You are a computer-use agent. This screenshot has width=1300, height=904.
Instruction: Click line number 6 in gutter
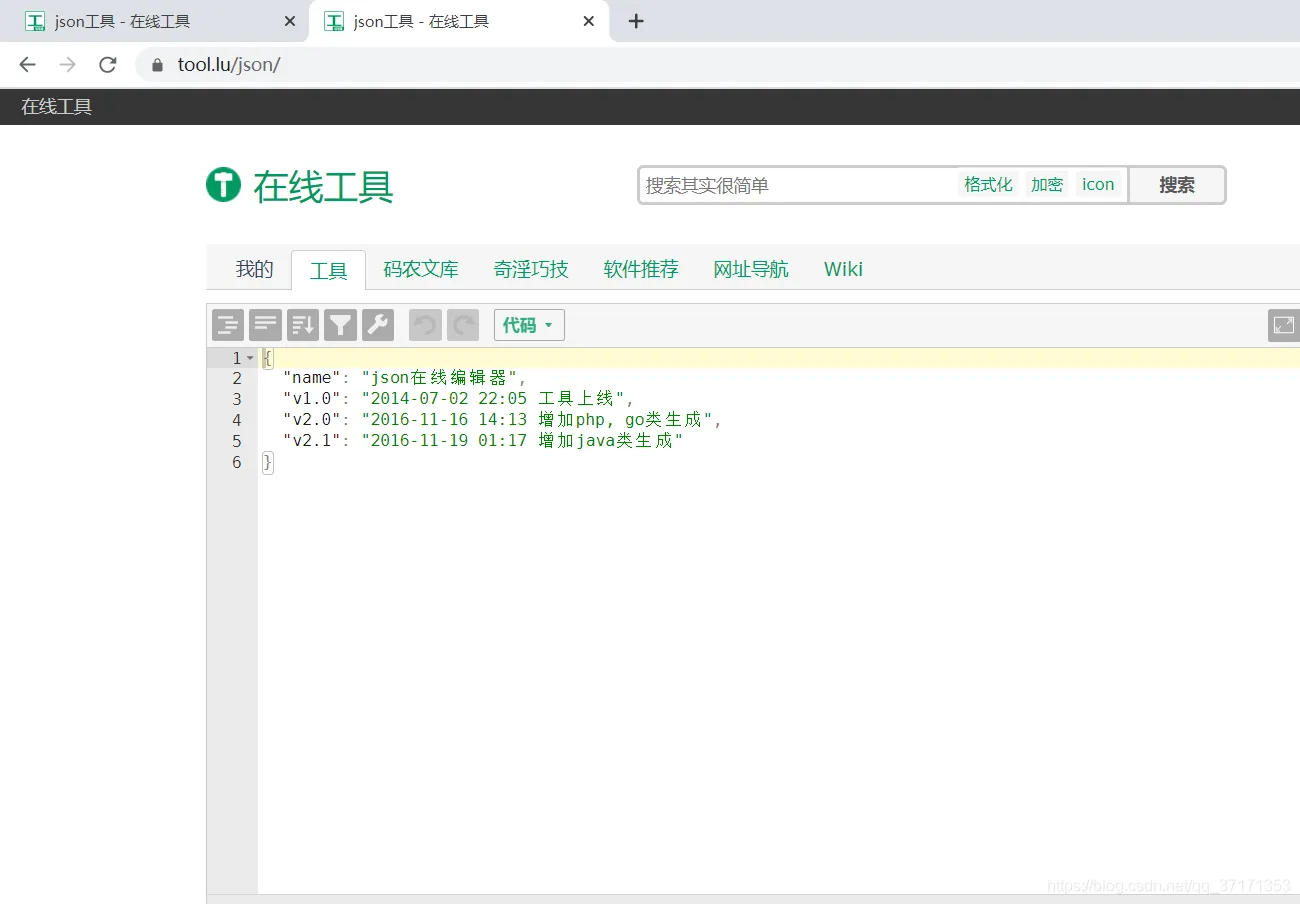tap(237, 462)
